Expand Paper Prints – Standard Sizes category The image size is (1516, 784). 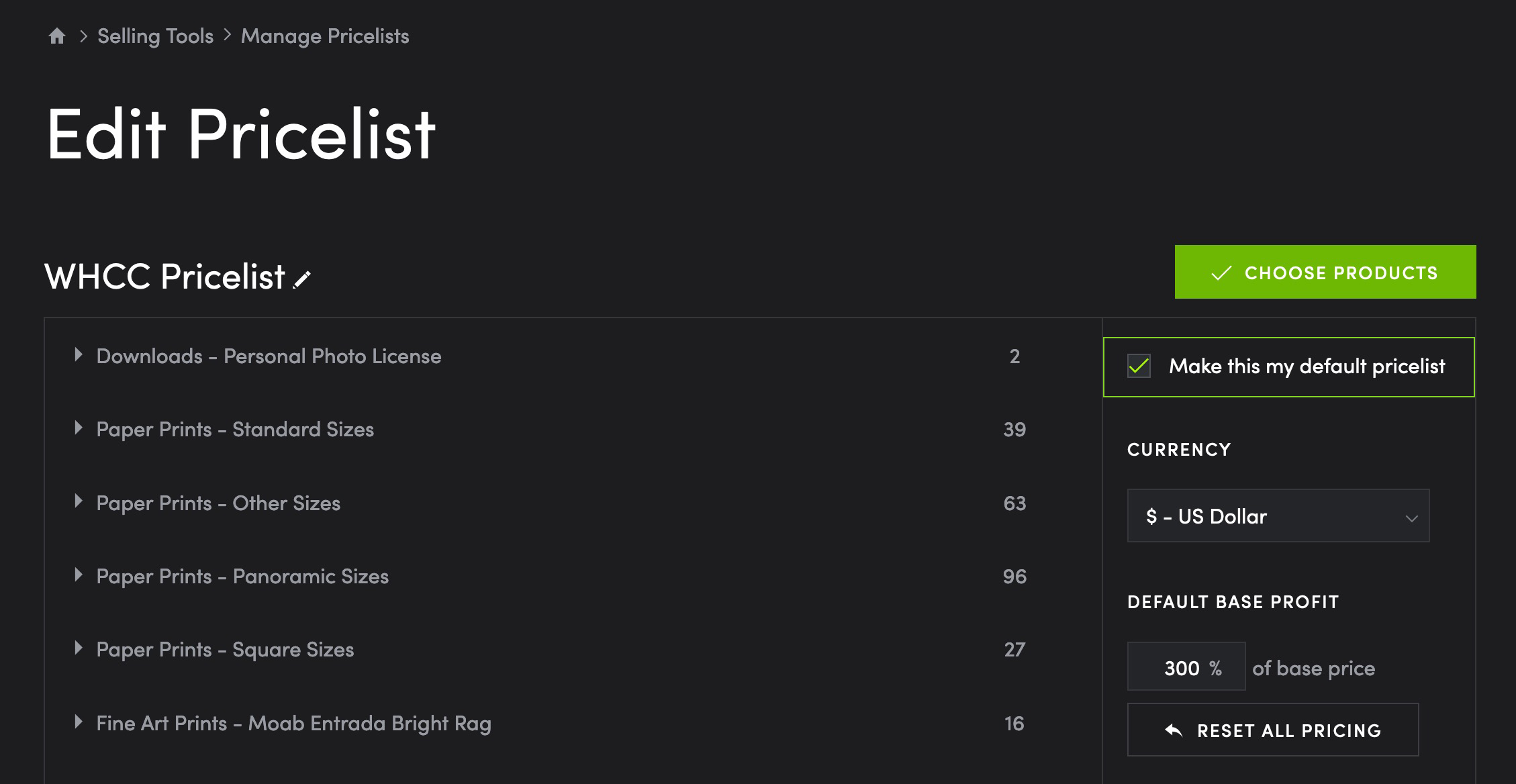pos(79,428)
